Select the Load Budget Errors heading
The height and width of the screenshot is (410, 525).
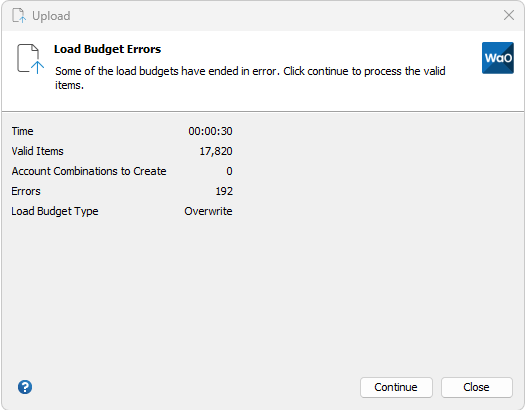coord(107,49)
